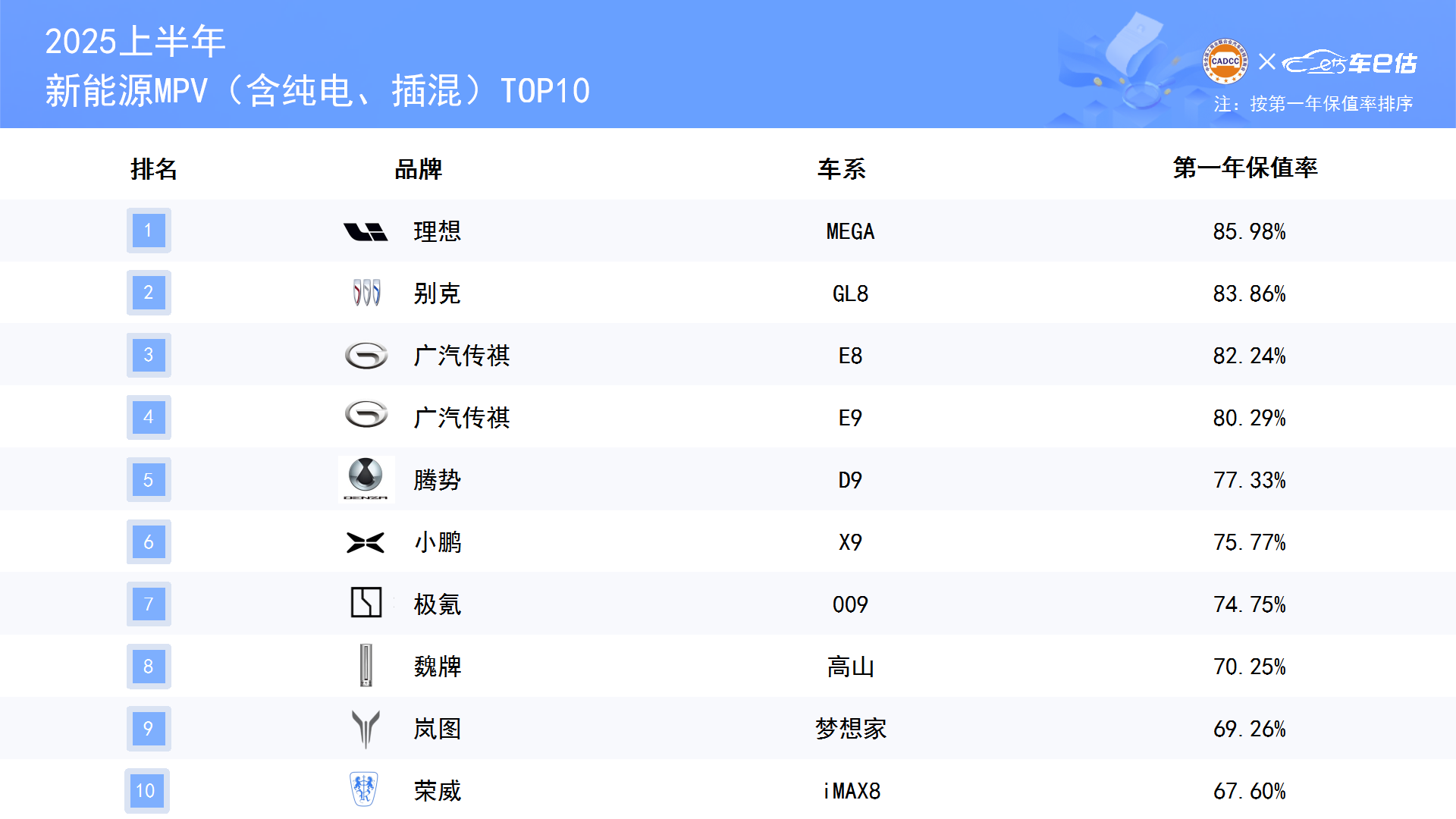Click the note 注：按第一年保值率排序
The width and height of the screenshot is (1456, 819).
coord(1313,104)
